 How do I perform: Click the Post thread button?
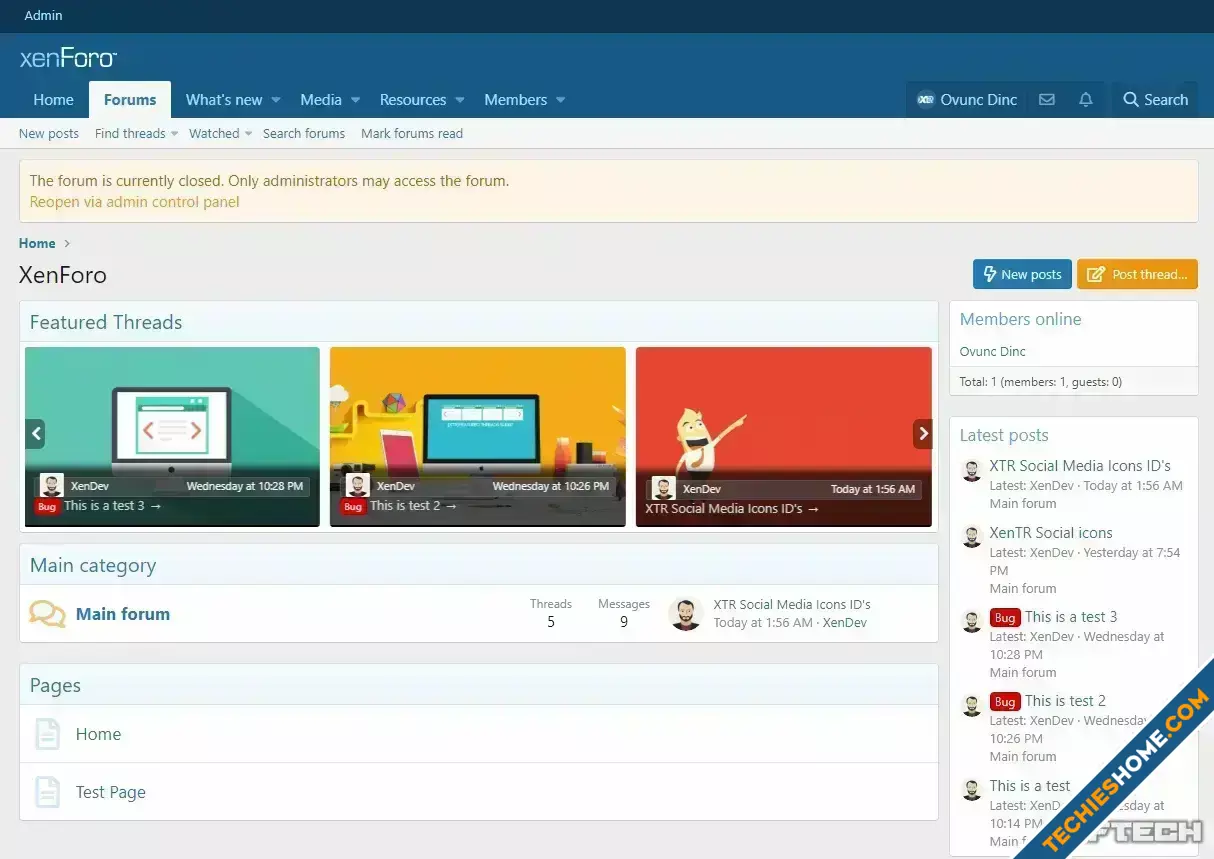point(1137,274)
